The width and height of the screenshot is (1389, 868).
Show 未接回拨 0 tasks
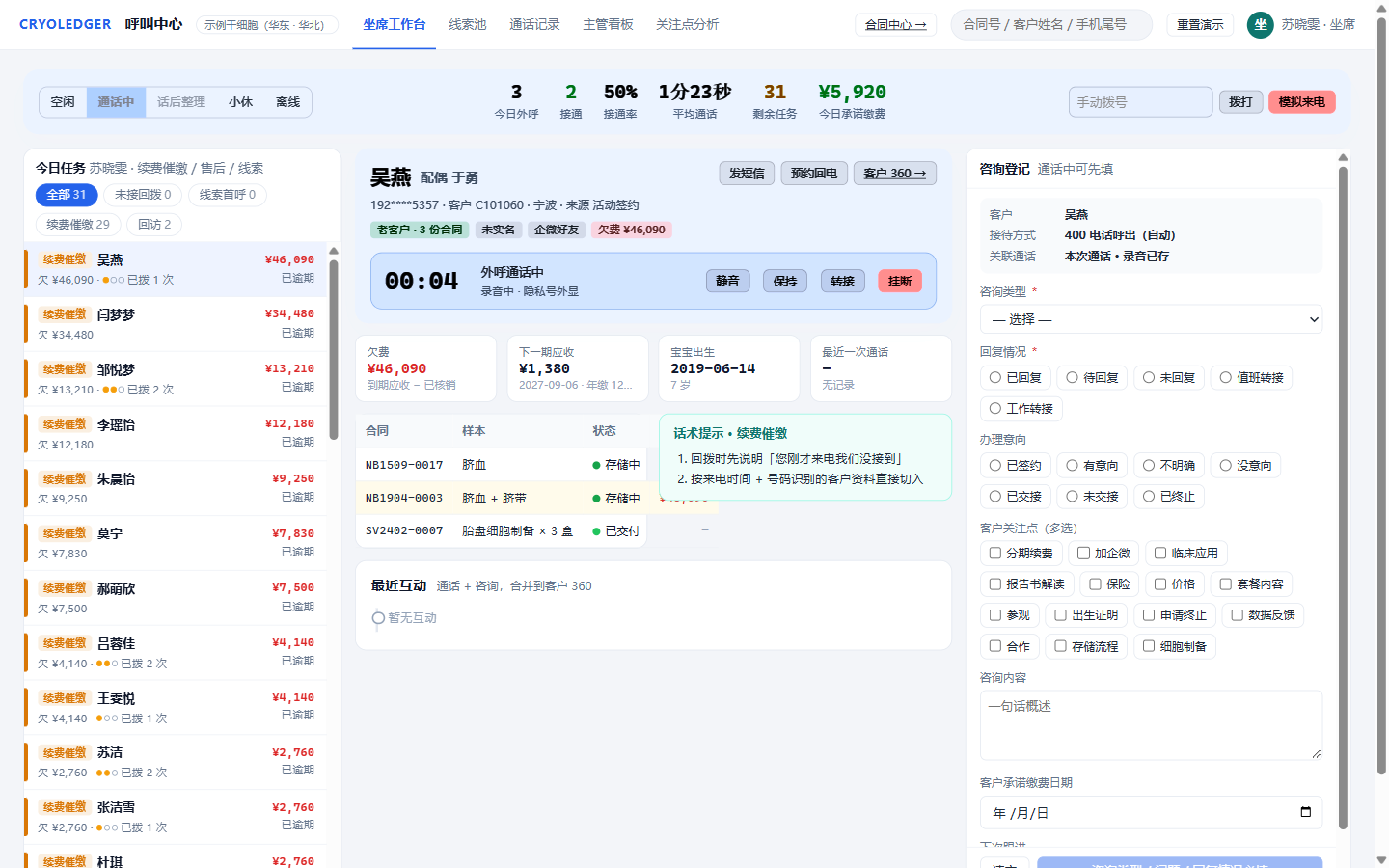coord(143,195)
